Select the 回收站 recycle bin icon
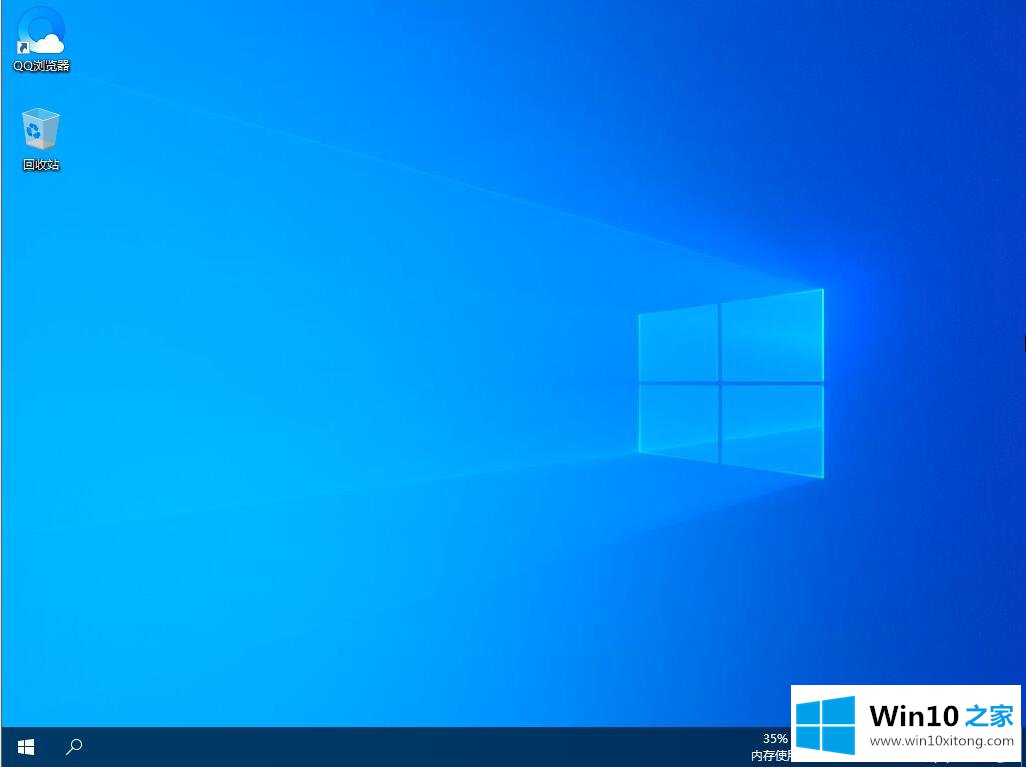Screen dimensions: 1026x767 (41, 139)
